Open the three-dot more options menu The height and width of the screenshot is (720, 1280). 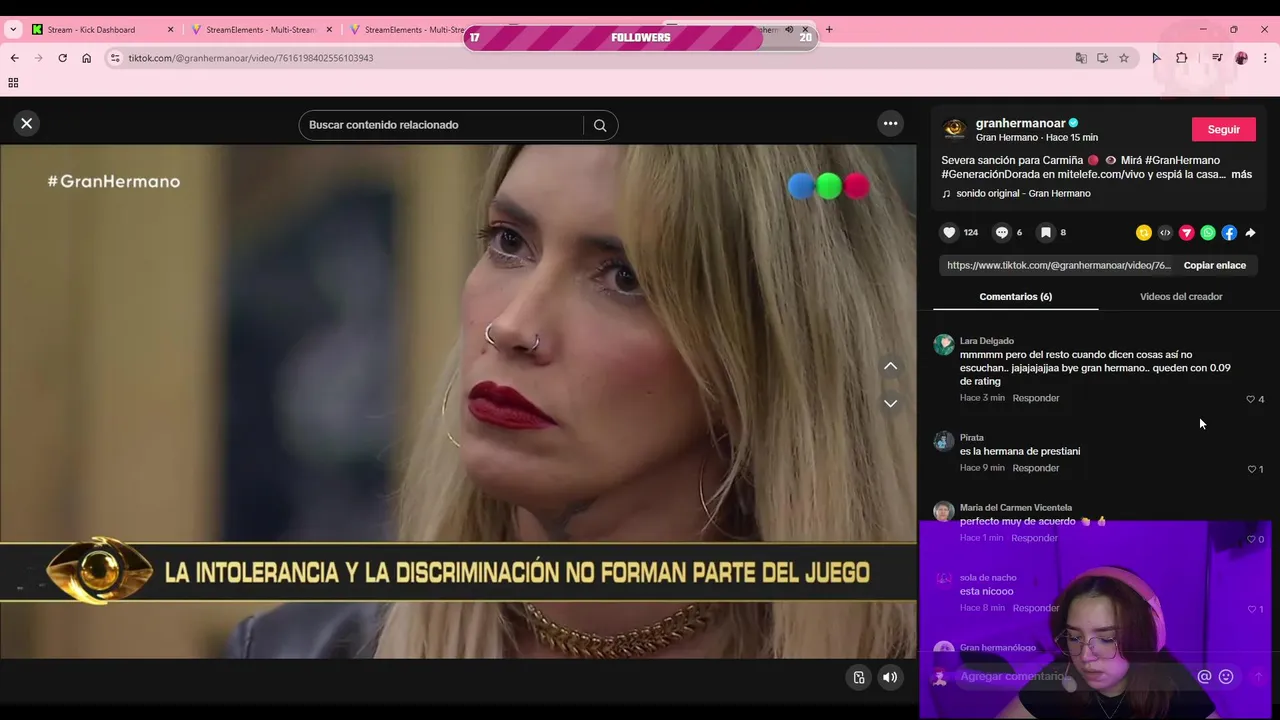(x=890, y=123)
